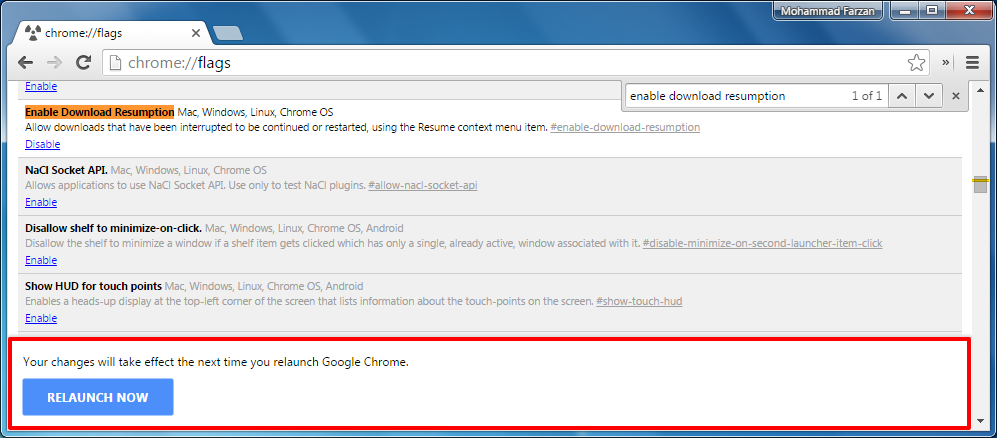The height and width of the screenshot is (438, 997).
Task: Click the radiation favicon on the tab
Action: 31,33
